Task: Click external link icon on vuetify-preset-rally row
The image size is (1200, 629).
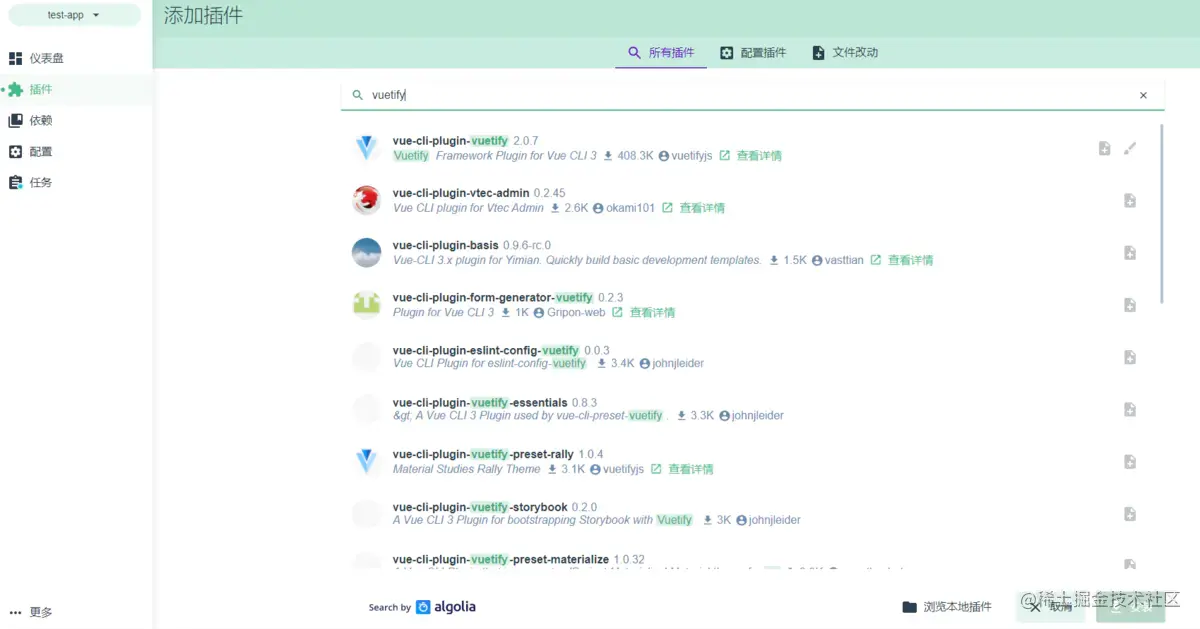Action: pos(656,469)
